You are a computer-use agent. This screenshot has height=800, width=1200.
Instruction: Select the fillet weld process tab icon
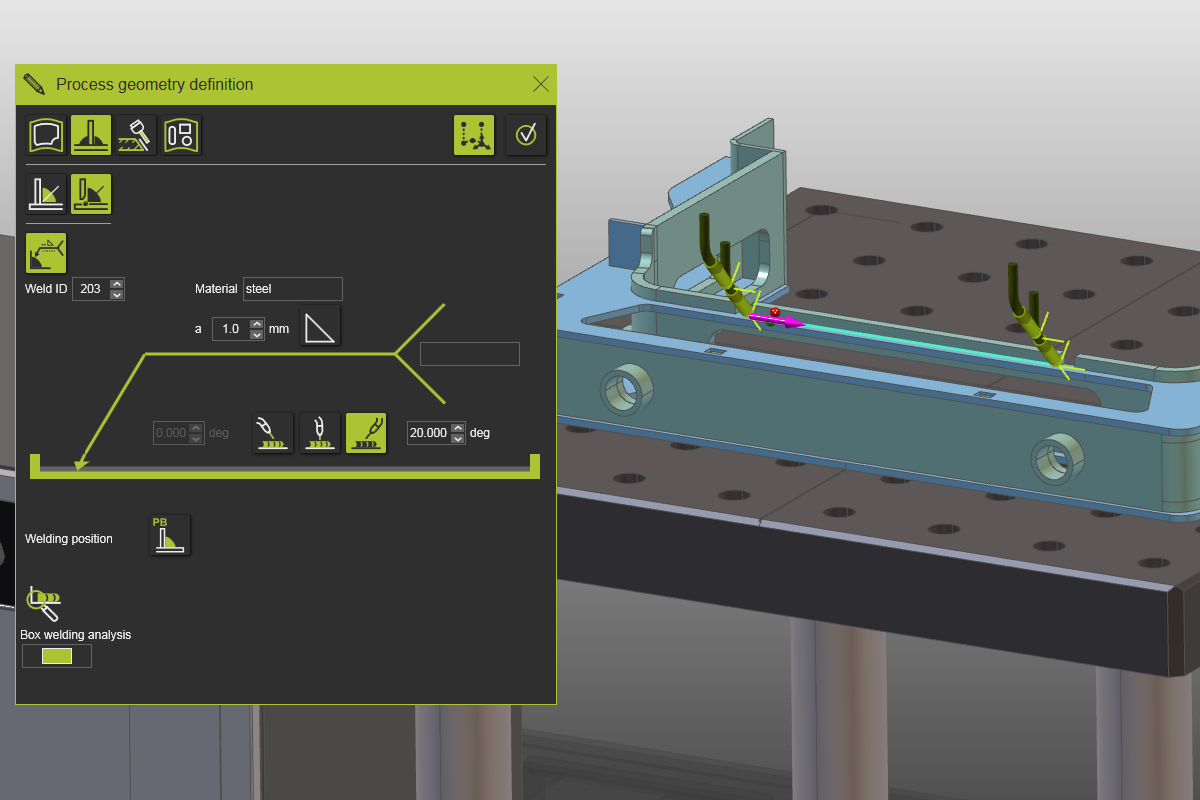coord(90,135)
